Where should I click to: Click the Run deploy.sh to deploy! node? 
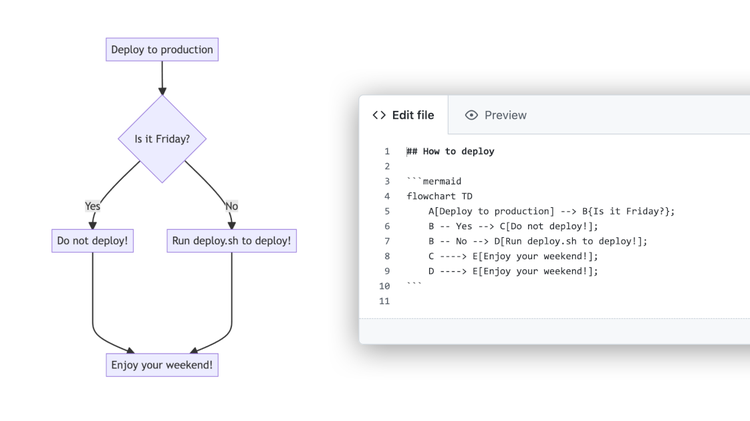point(232,240)
